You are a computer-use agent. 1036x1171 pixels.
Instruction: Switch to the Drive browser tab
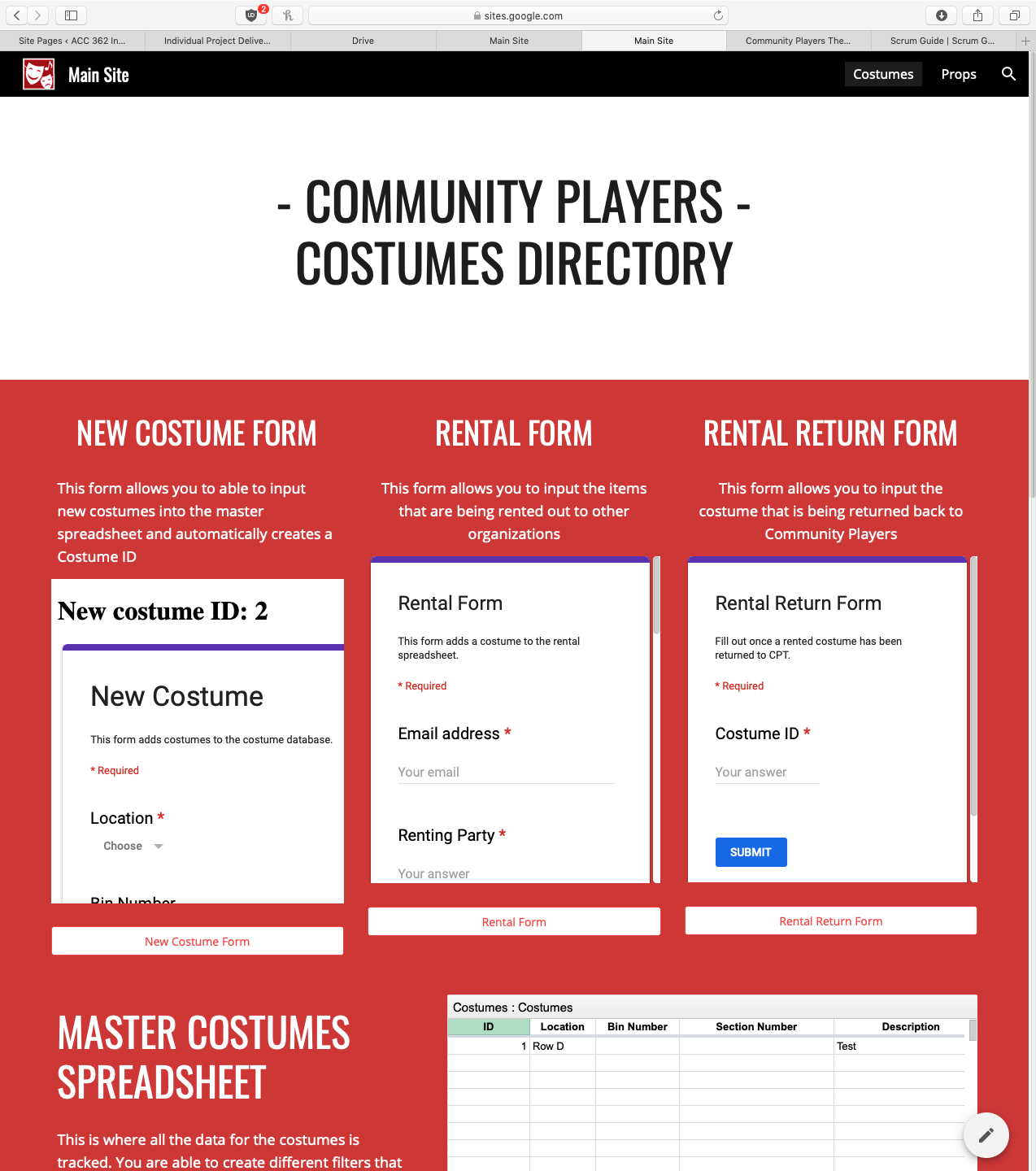click(x=363, y=41)
